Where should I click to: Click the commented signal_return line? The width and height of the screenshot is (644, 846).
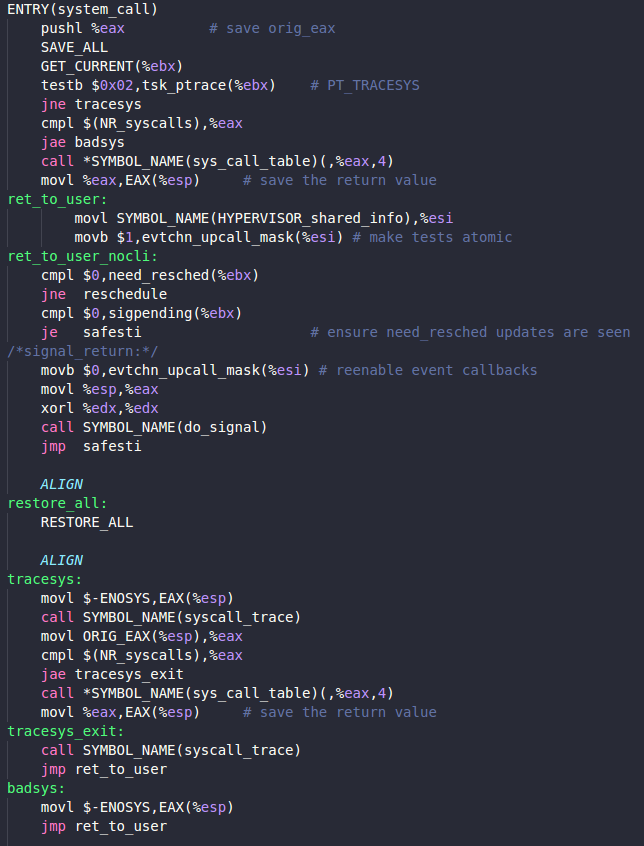(x=83, y=351)
